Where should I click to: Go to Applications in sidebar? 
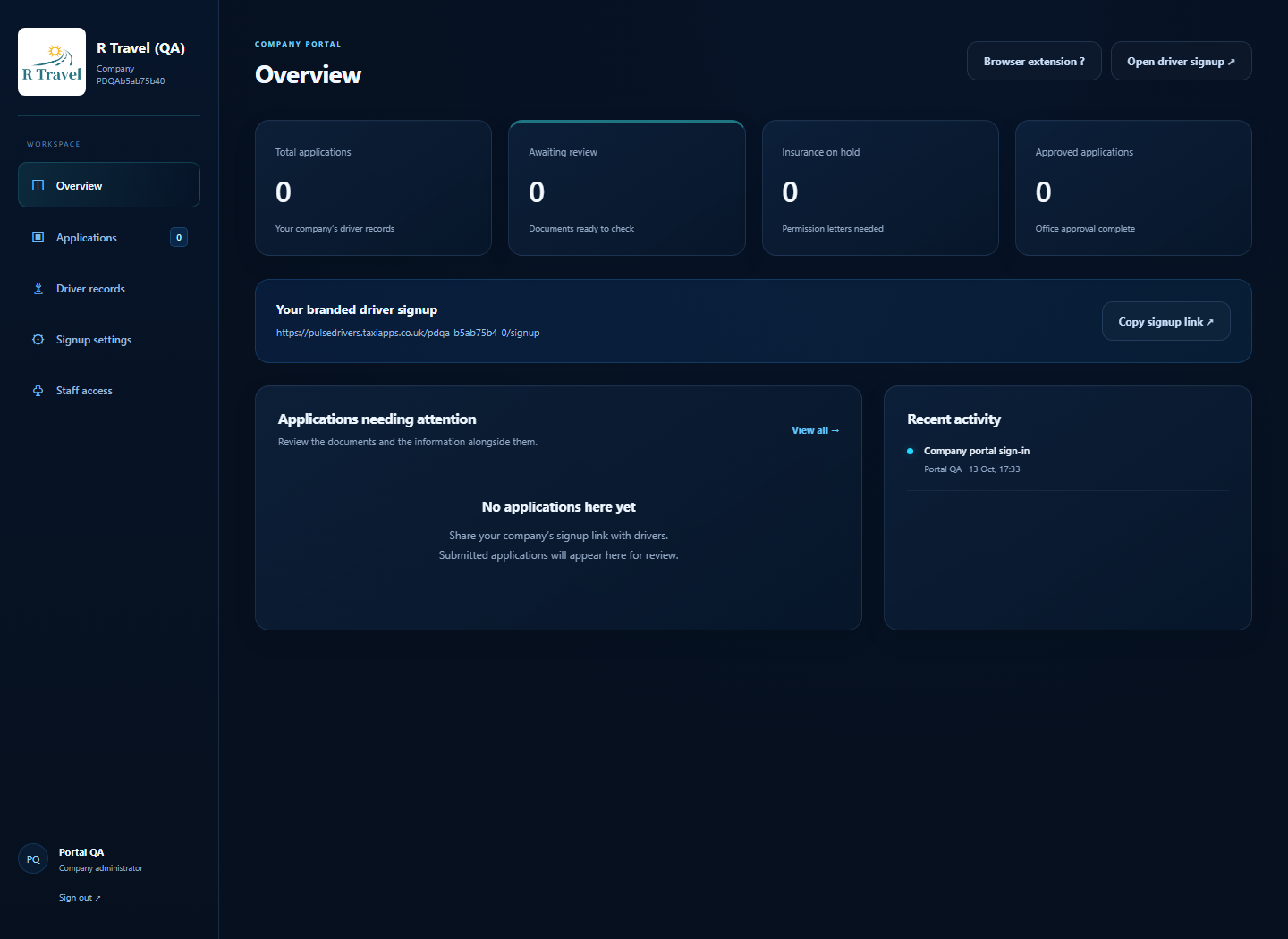coord(109,237)
